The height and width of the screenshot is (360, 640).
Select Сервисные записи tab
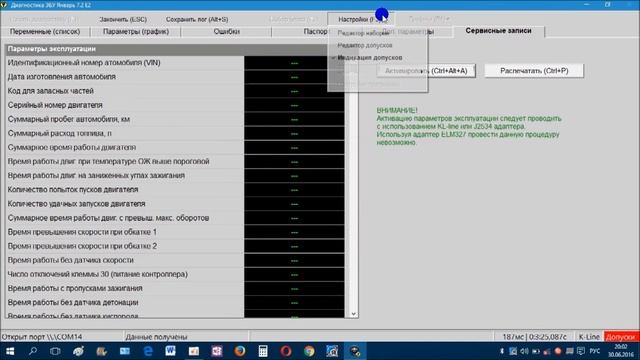(x=498, y=31)
